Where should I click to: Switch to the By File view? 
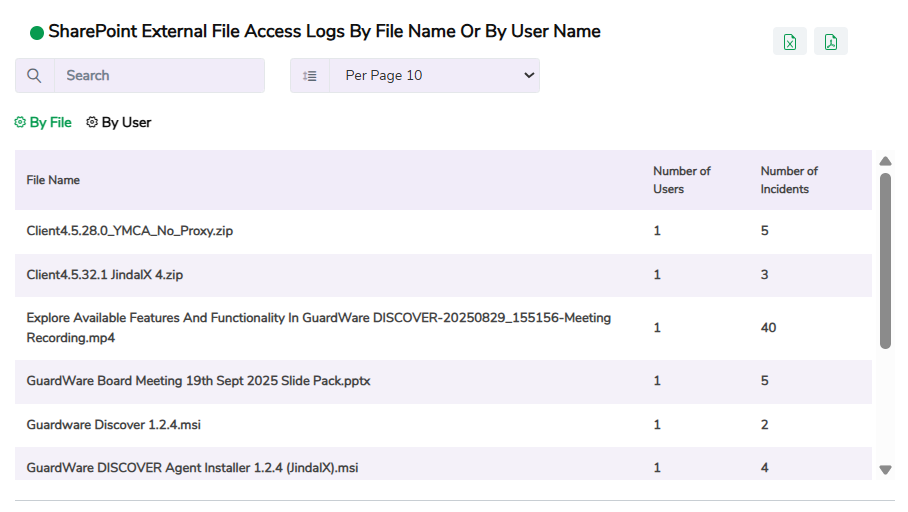tap(50, 123)
